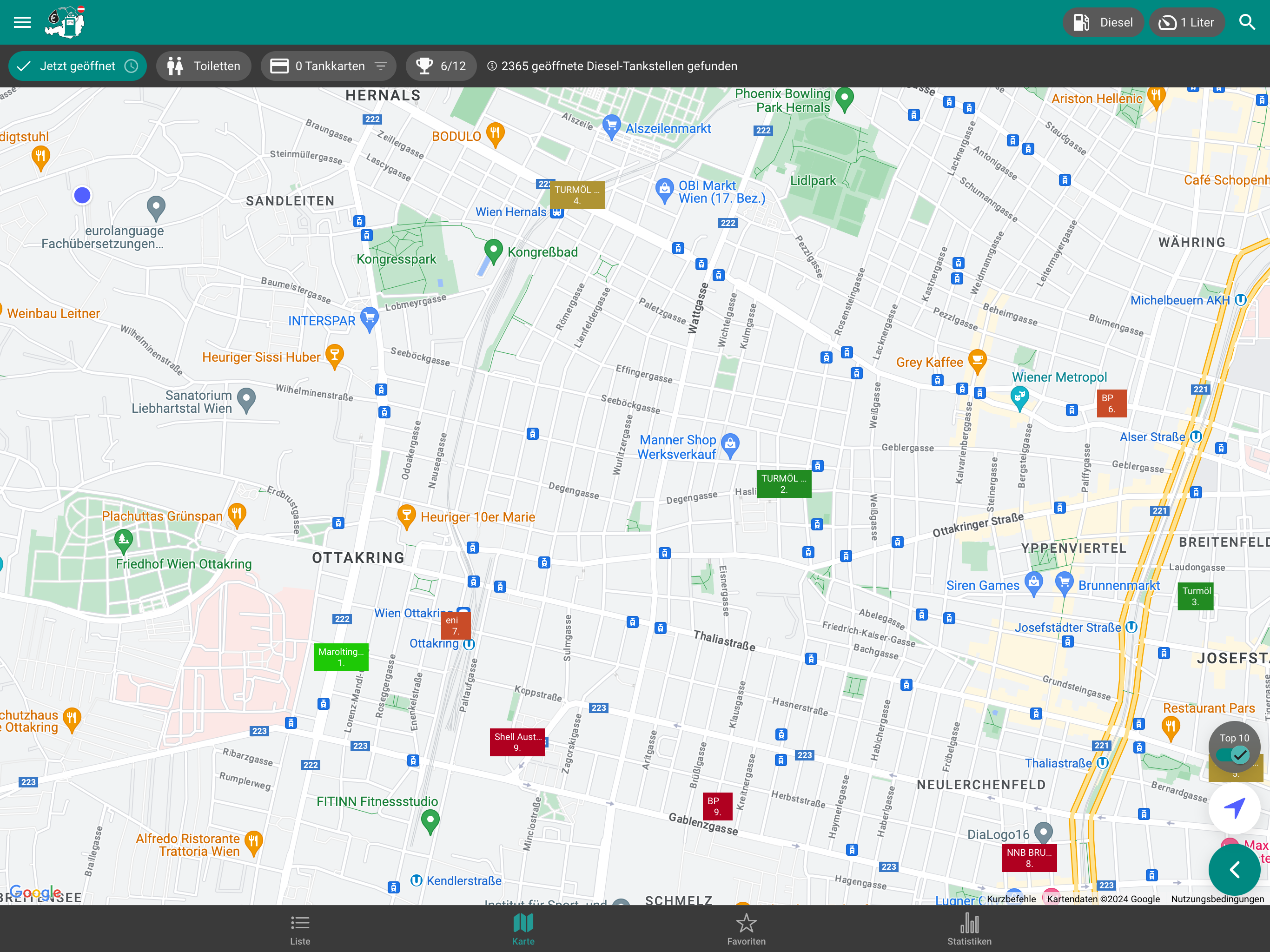The image size is (1270, 952).
Task: Tap Restaurant Pars pin
Action: [x=1171, y=730]
